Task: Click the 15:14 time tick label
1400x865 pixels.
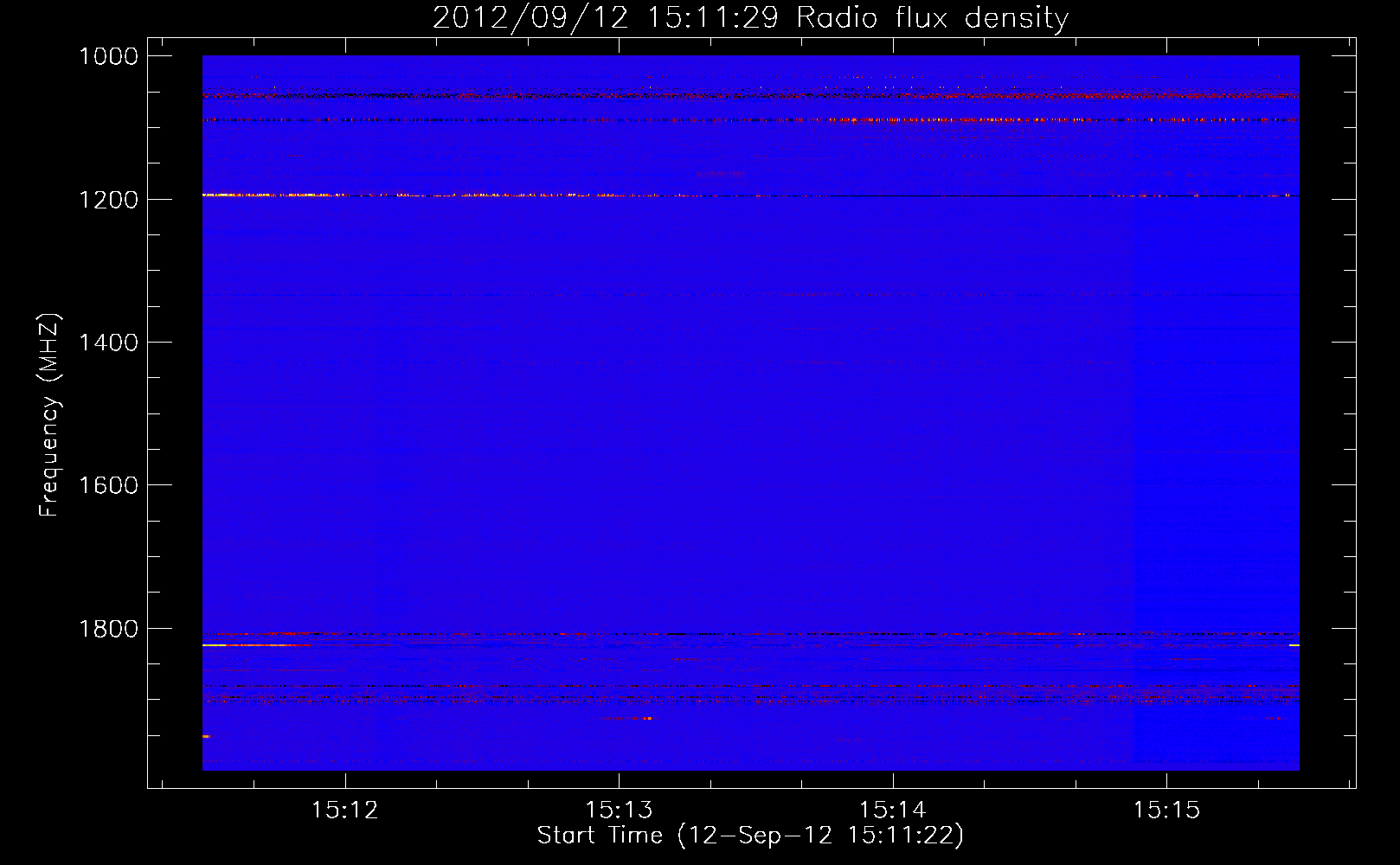Action: 892,811
